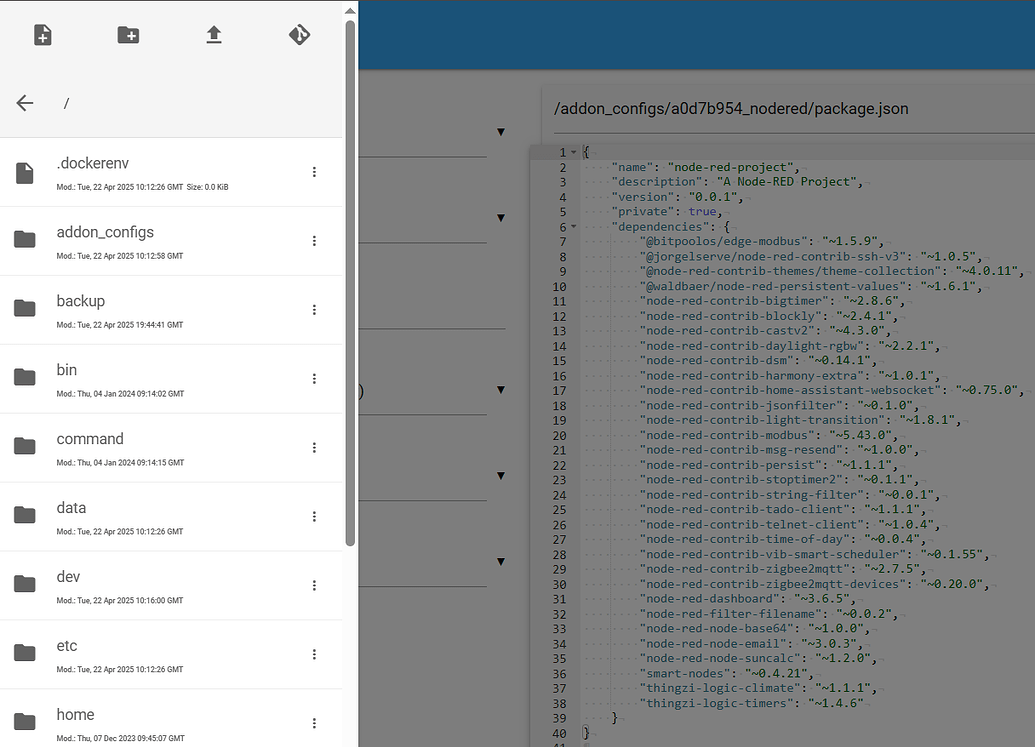
Task: Open the etc folder
Action: click(x=171, y=655)
